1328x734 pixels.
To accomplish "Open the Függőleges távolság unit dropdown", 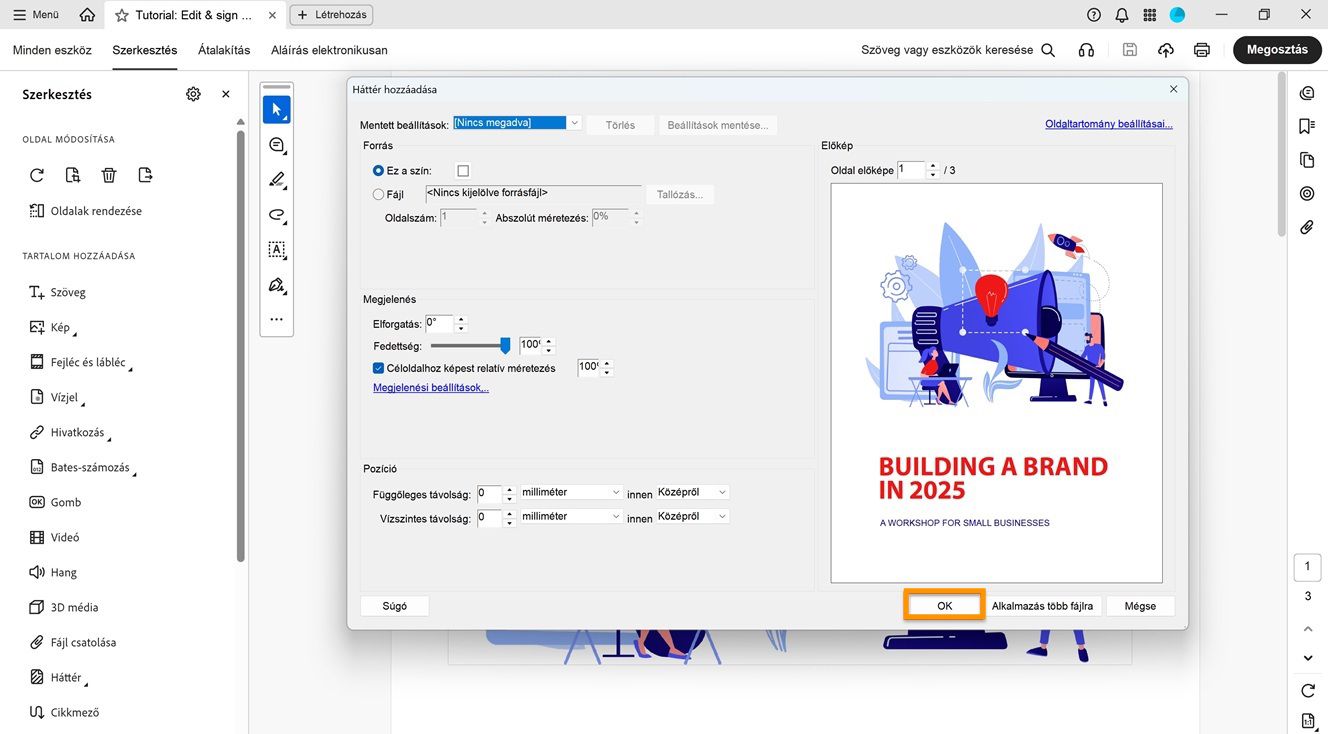I will coord(572,492).
